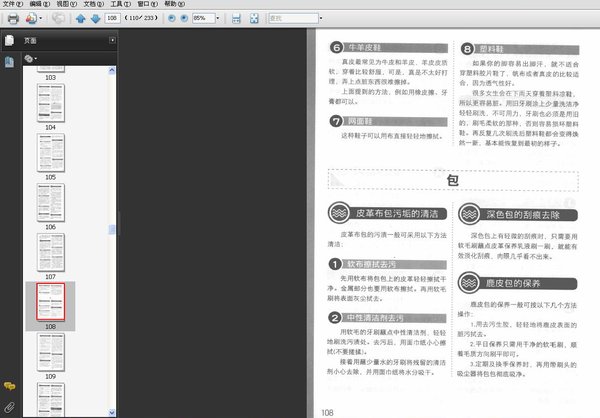The width and height of the screenshot is (600, 418).
Task: Go to previous page with up arrow
Action: (80, 18)
